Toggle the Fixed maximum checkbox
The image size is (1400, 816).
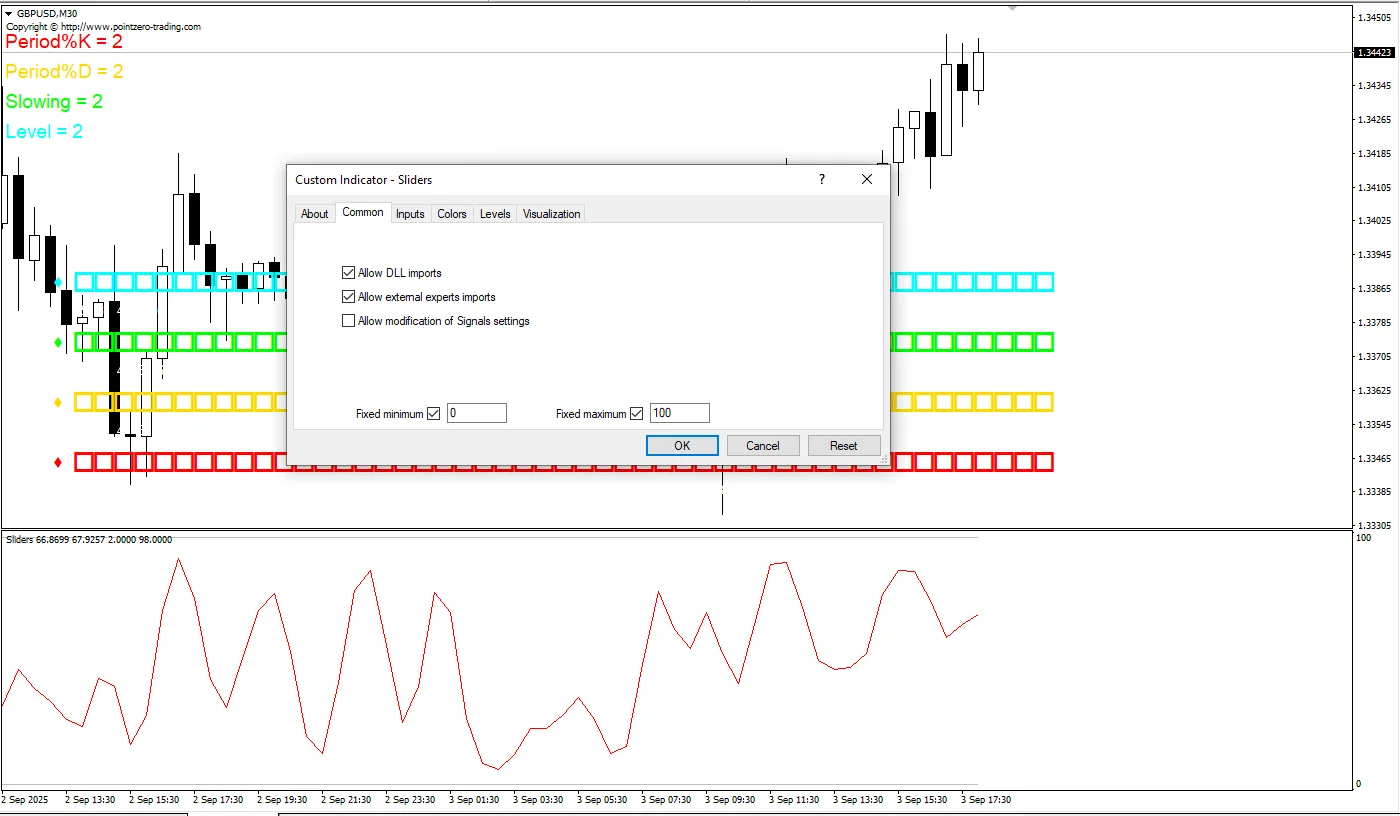(637, 414)
